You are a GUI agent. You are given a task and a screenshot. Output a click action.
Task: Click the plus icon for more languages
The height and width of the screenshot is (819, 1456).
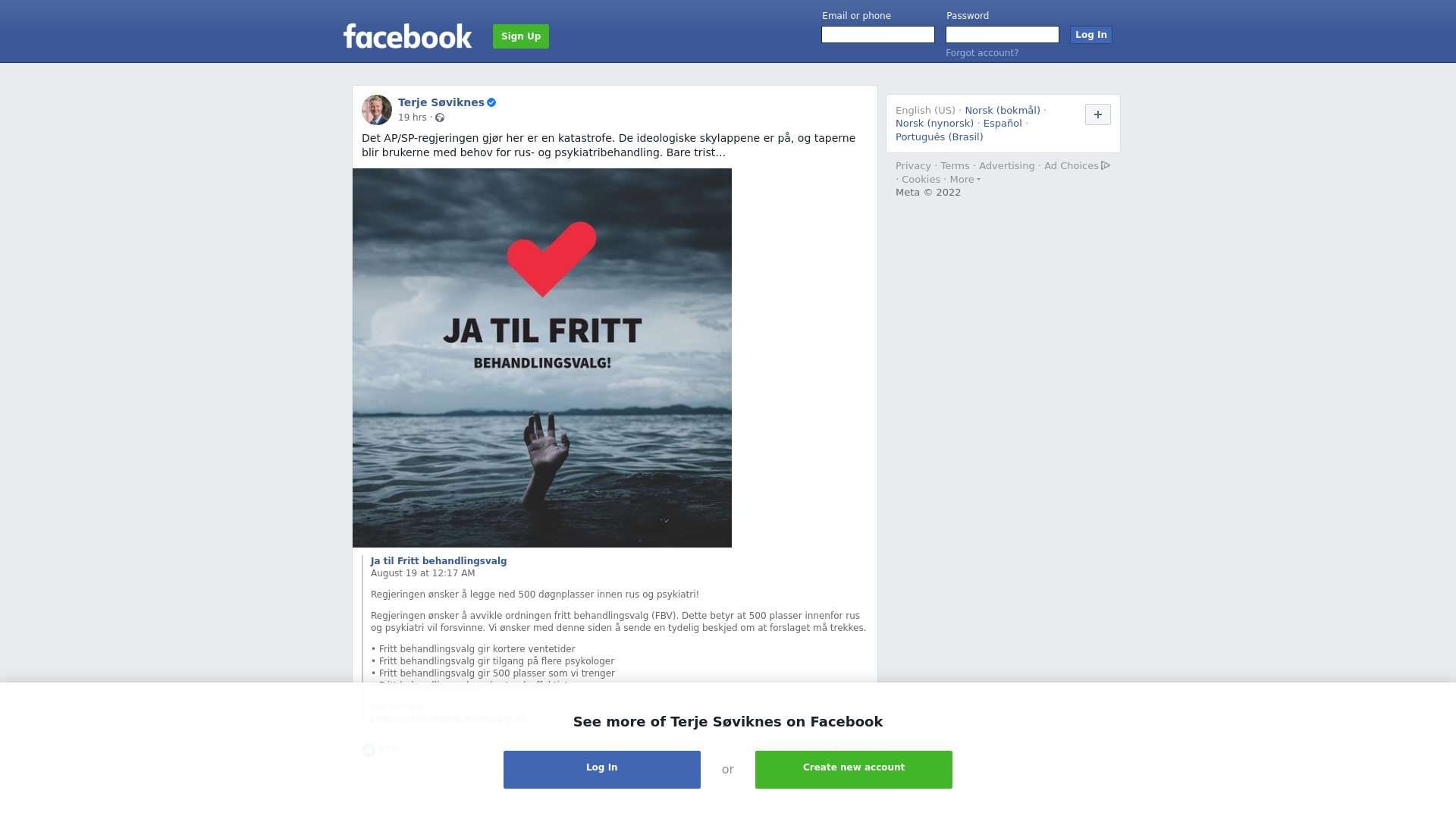1098,115
